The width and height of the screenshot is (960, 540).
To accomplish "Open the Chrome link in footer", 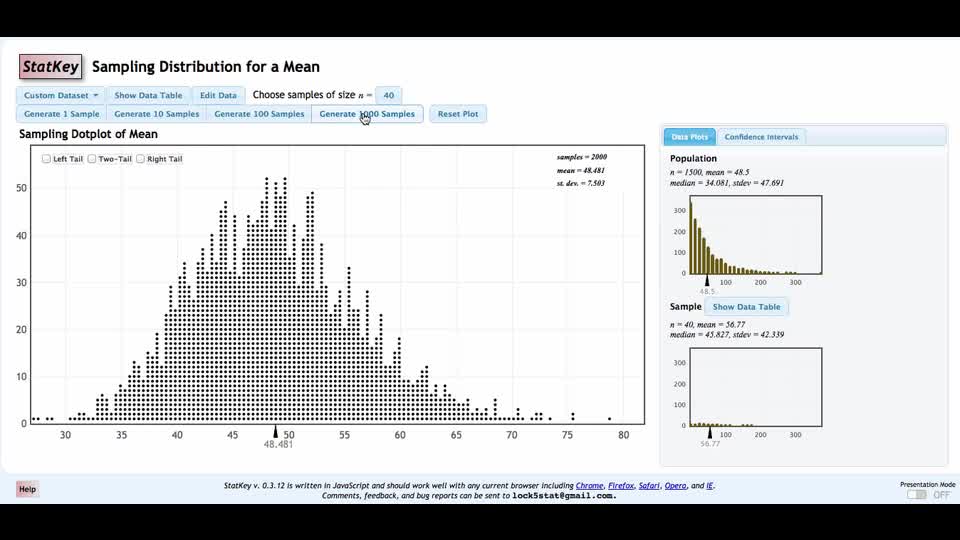I will coord(590,486).
